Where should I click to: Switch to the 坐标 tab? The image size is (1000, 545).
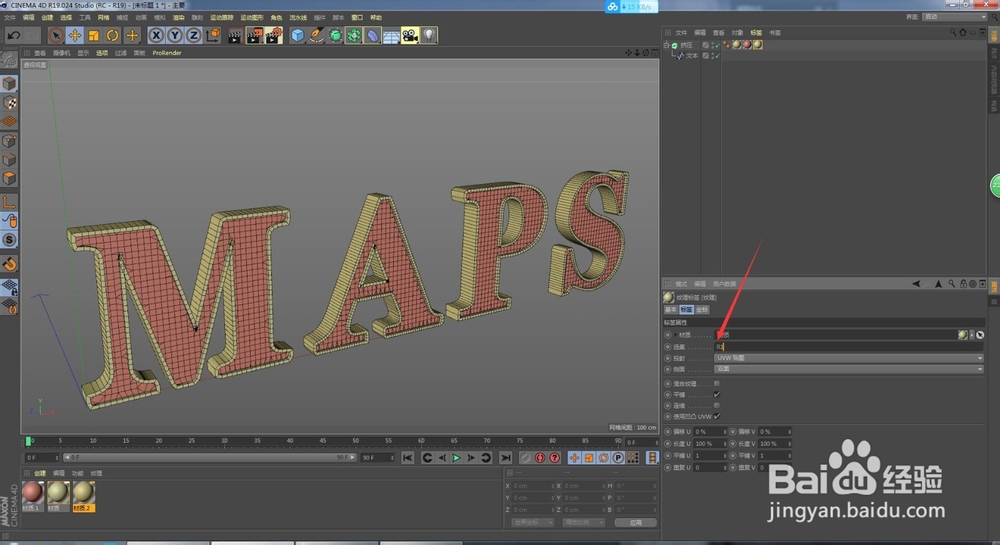[702, 310]
